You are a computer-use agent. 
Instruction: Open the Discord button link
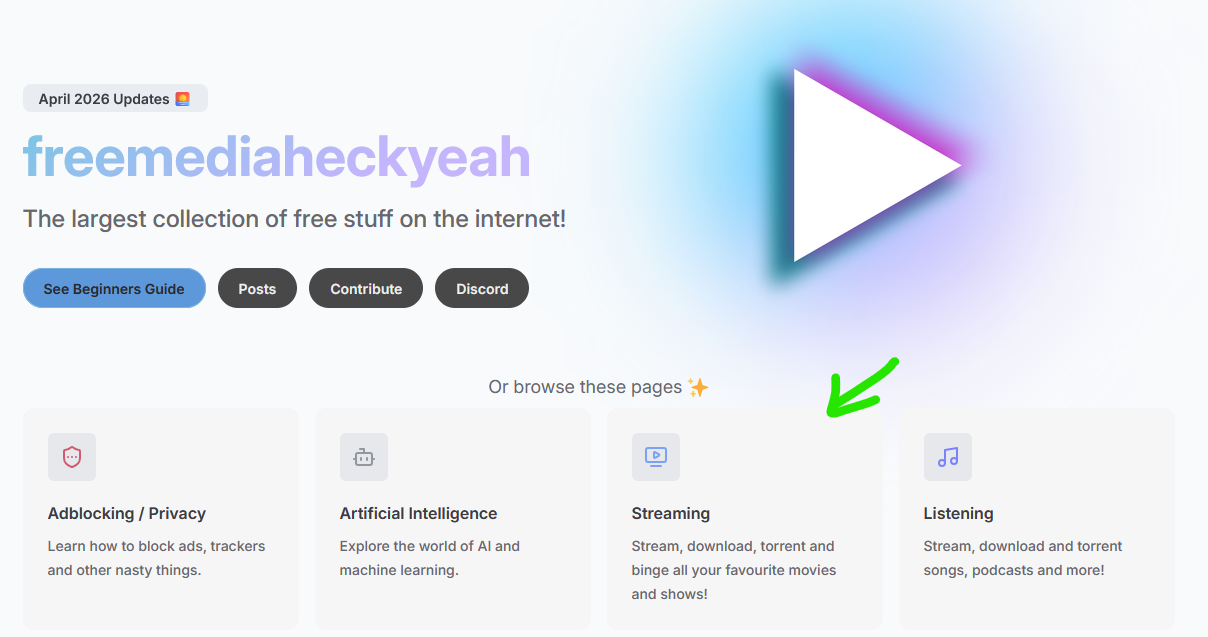tap(482, 288)
